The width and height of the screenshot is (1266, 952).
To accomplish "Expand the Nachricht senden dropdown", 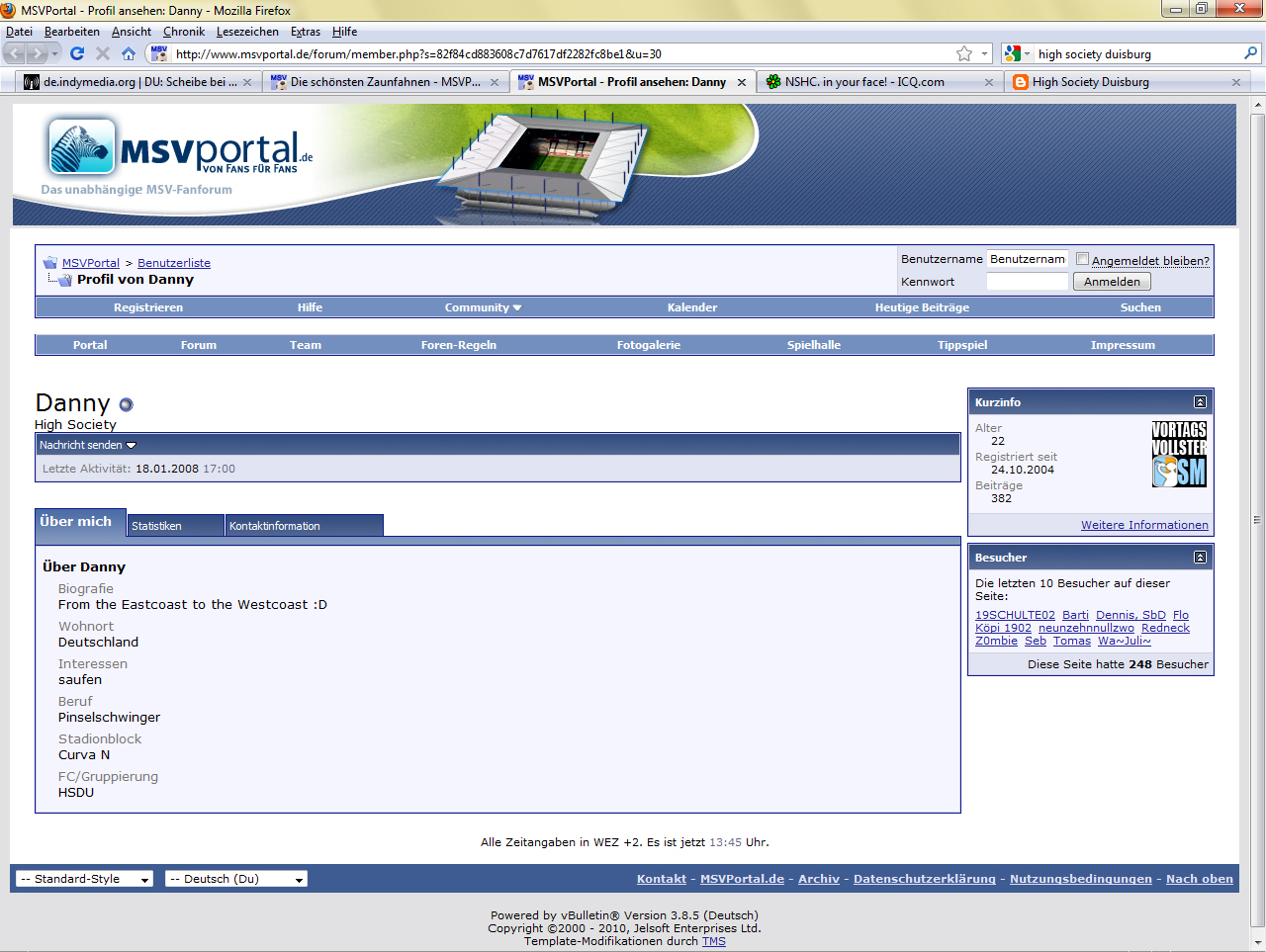I will click(88, 445).
